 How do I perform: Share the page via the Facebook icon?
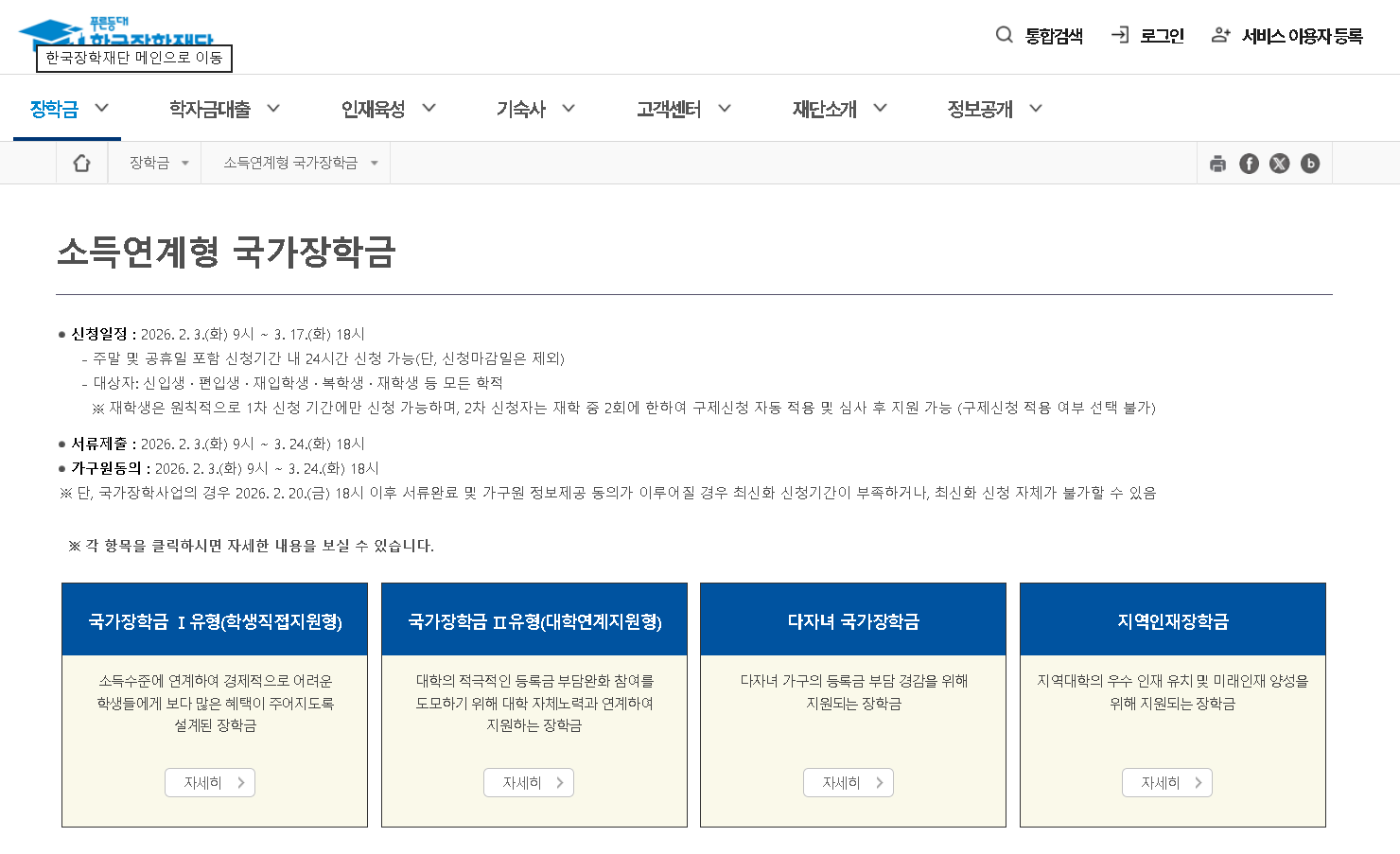(x=1249, y=163)
